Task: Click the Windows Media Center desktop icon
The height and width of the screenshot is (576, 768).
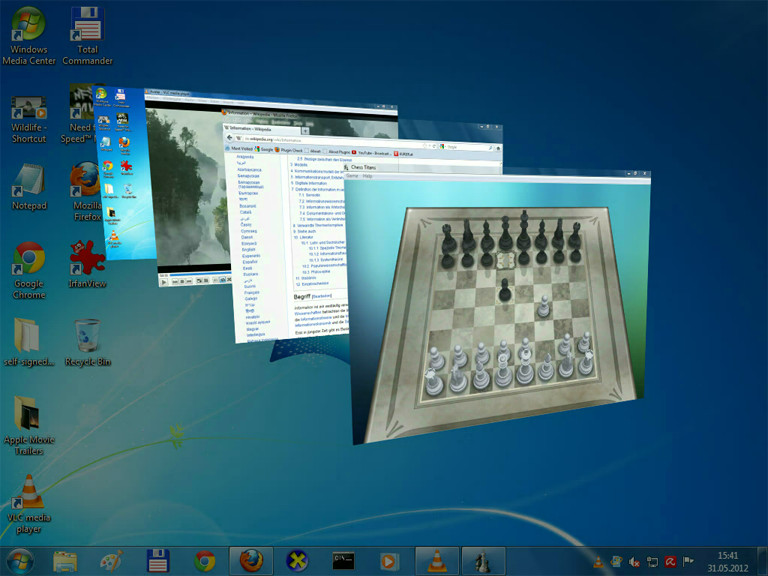Action: coord(29,36)
